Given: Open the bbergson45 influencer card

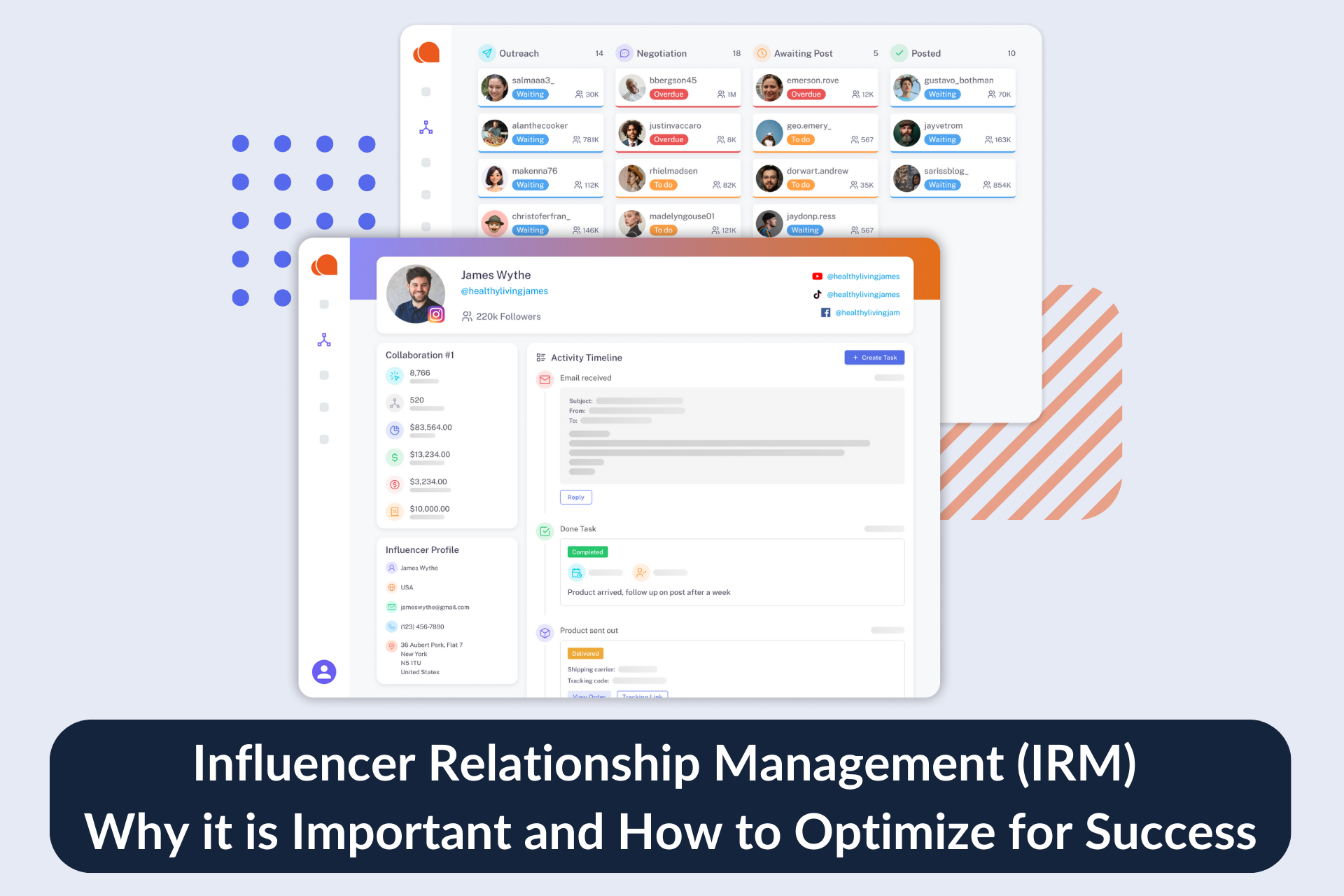Looking at the screenshot, I should point(678,87).
